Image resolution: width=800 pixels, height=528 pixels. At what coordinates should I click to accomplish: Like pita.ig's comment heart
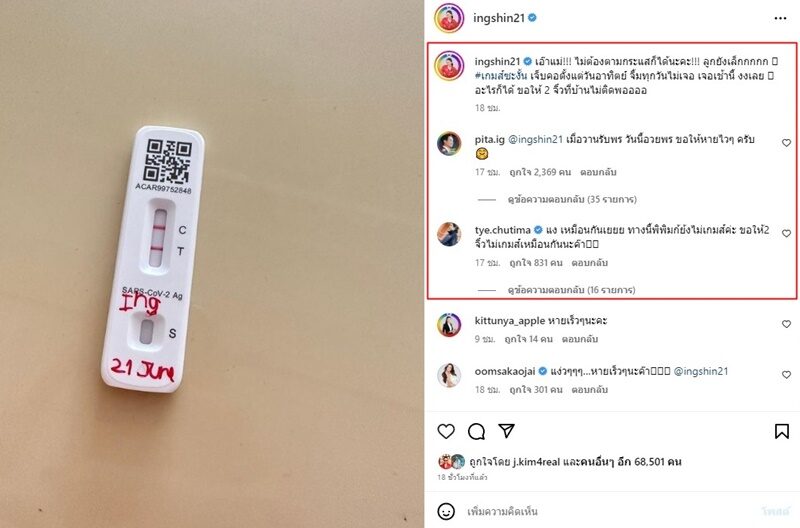click(786, 143)
